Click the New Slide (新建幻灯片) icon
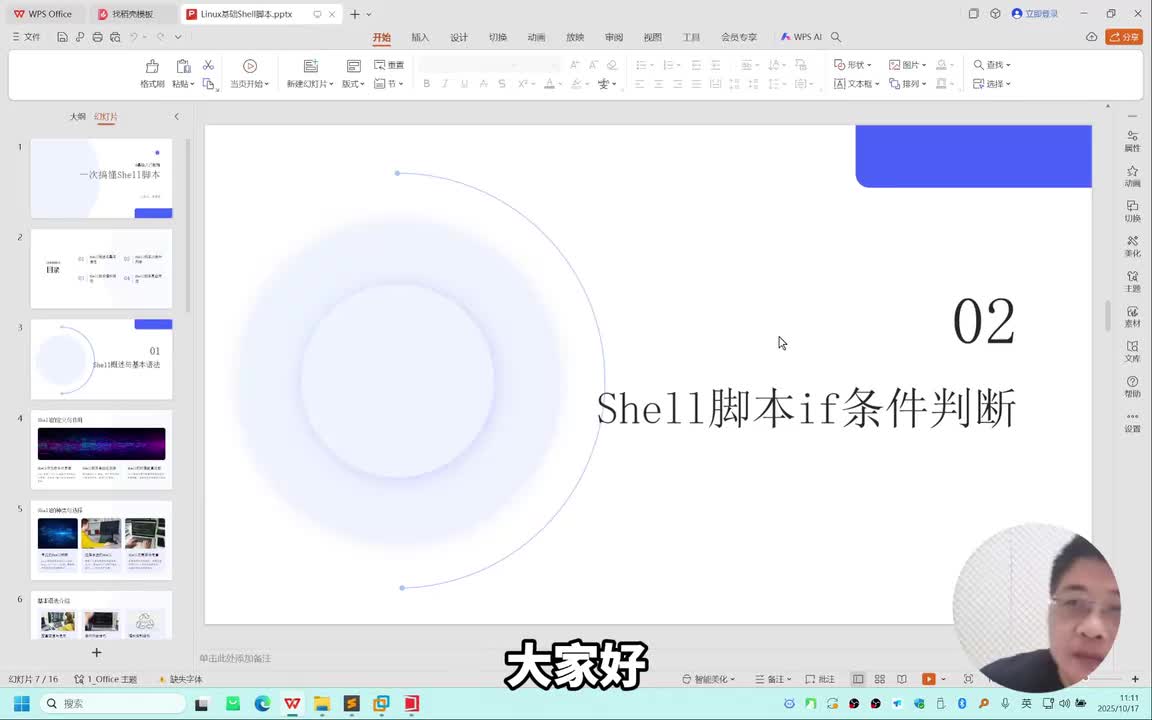This screenshot has height=720, width=1152. (x=311, y=66)
